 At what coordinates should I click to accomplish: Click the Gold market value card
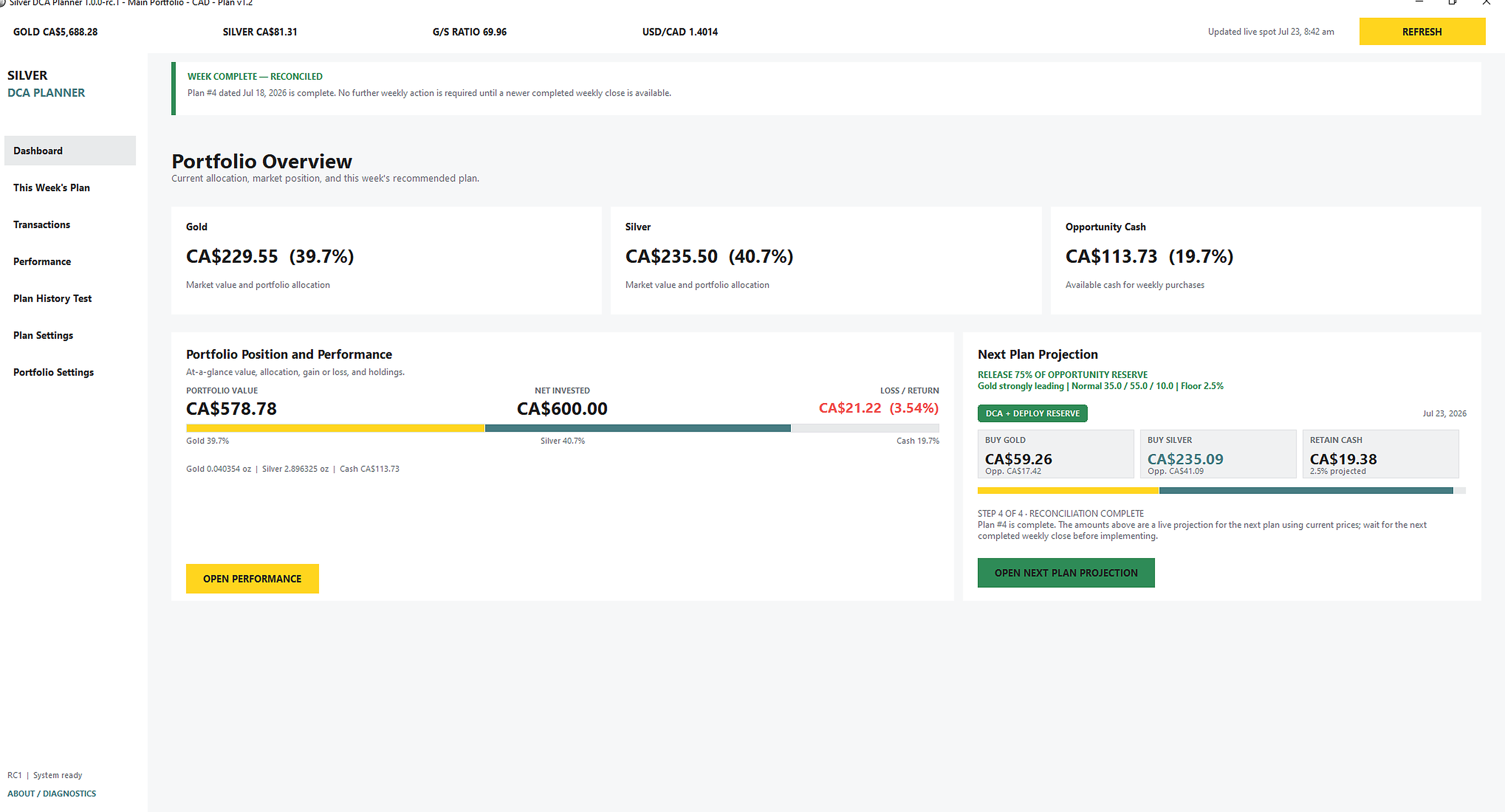pyautogui.click(x=386, y=260)
